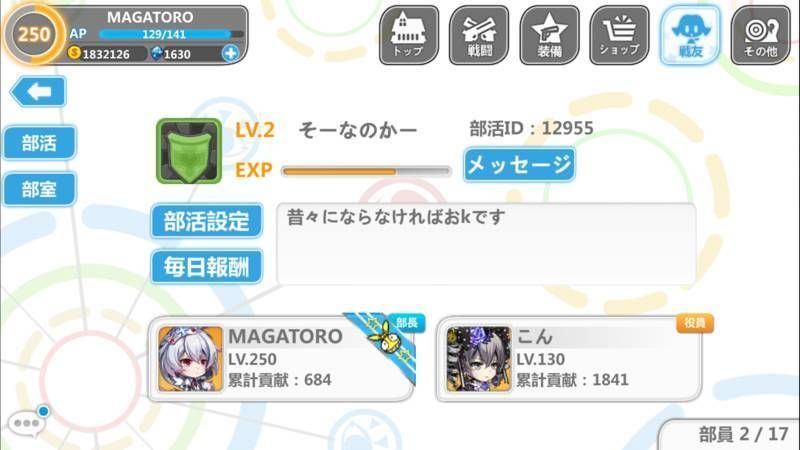Open the 装備 equipment icon
The height and width of the screenshot is (450, 800).
[x=549, y=35]
